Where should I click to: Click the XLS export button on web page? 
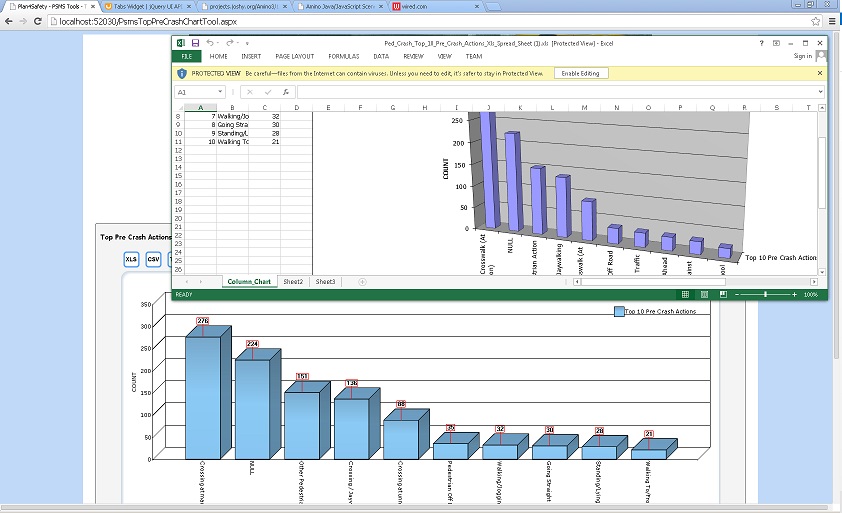pyautogui.click(x=131, y=259)
